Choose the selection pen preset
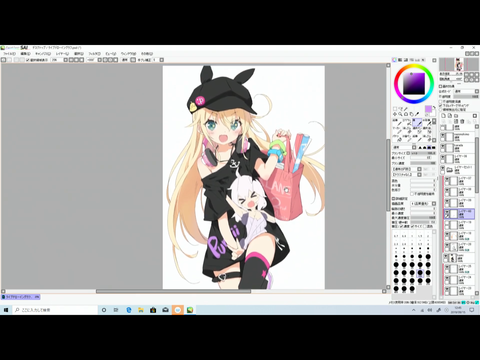The width and height of the screenshot is (480, 360). pos(417,130)
